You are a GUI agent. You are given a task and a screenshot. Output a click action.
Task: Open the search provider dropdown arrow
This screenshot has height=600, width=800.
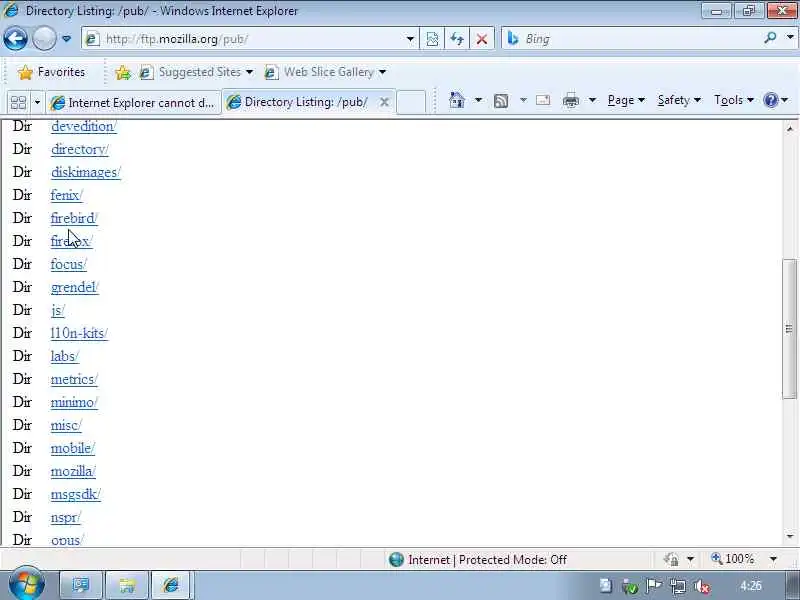pyautogui.click(x=790, y=38)
